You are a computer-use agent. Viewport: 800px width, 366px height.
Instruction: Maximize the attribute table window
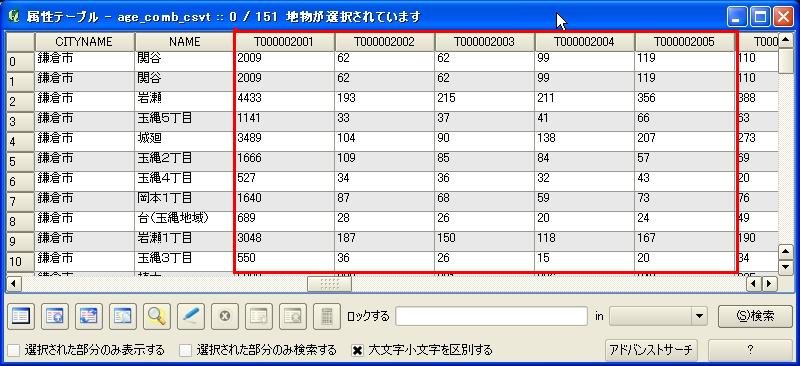[x=760, y=17]
